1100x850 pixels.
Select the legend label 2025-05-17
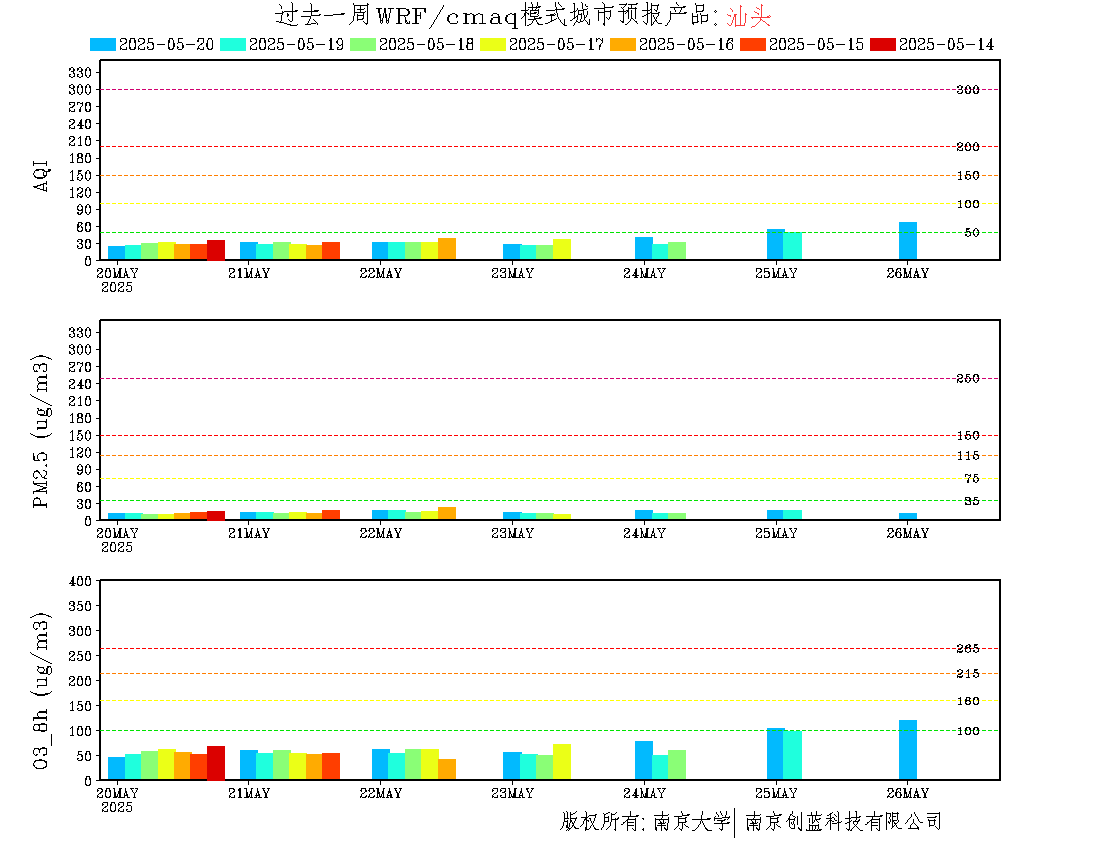click(x=556, y=44)
